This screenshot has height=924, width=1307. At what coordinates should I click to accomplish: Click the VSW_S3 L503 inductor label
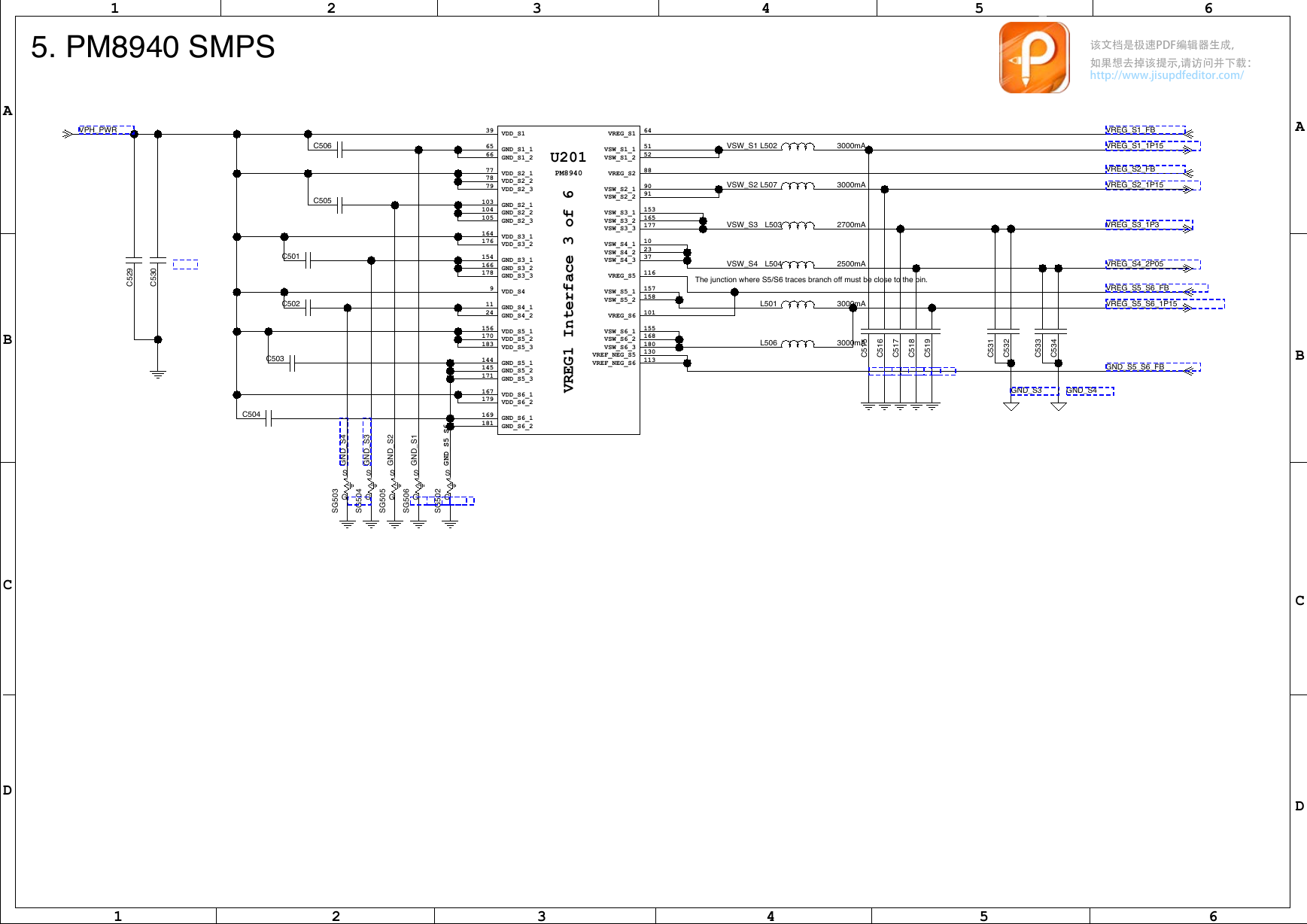pos(754,225)
